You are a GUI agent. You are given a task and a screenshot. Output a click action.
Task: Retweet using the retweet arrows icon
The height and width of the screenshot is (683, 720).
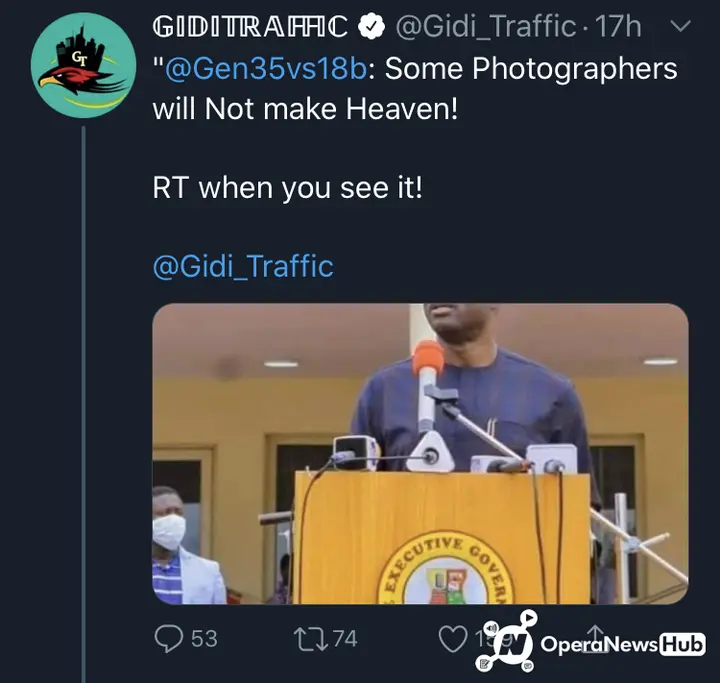(x=310, y=639)
